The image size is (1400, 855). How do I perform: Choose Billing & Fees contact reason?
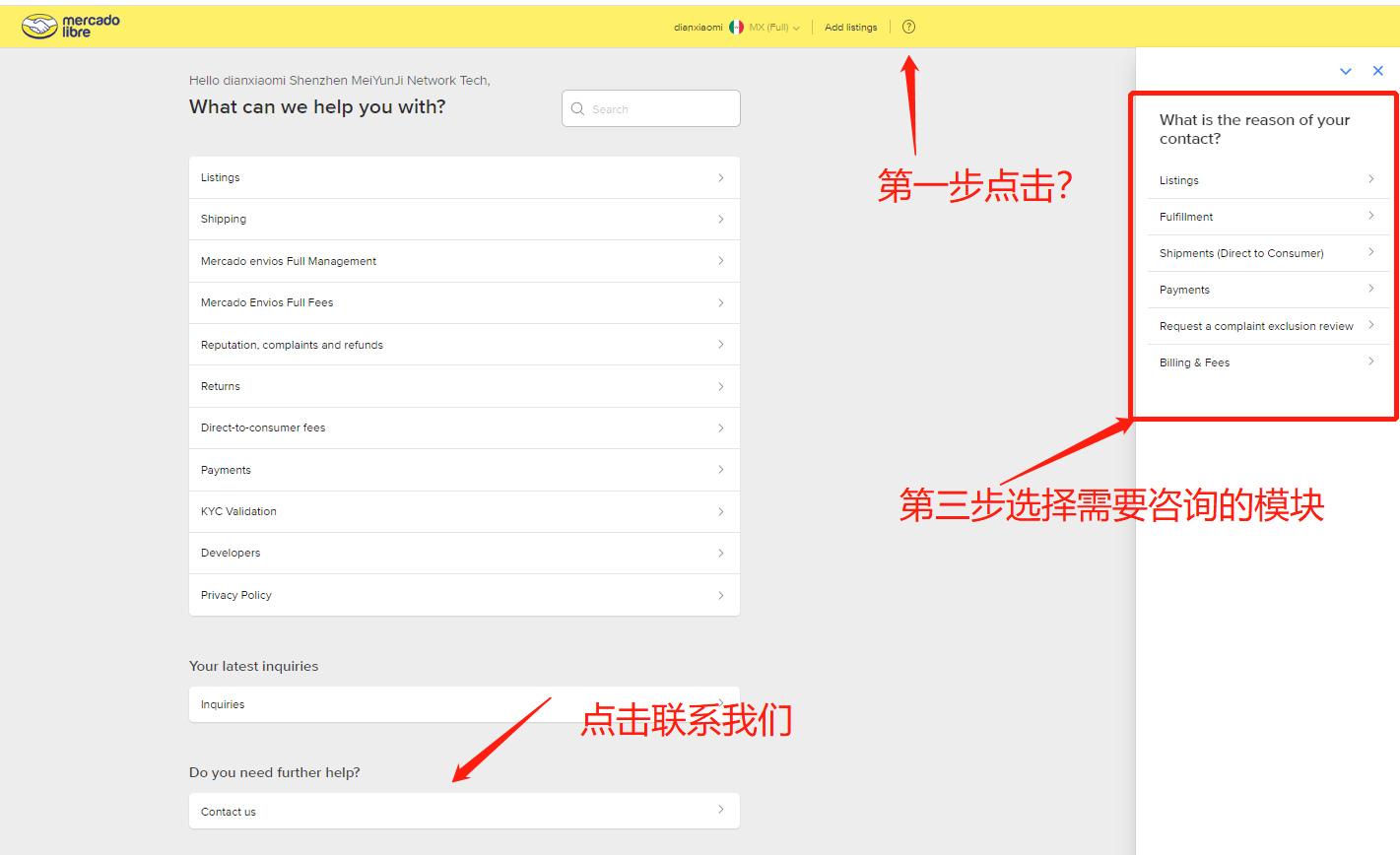[x=1267, y=362]
